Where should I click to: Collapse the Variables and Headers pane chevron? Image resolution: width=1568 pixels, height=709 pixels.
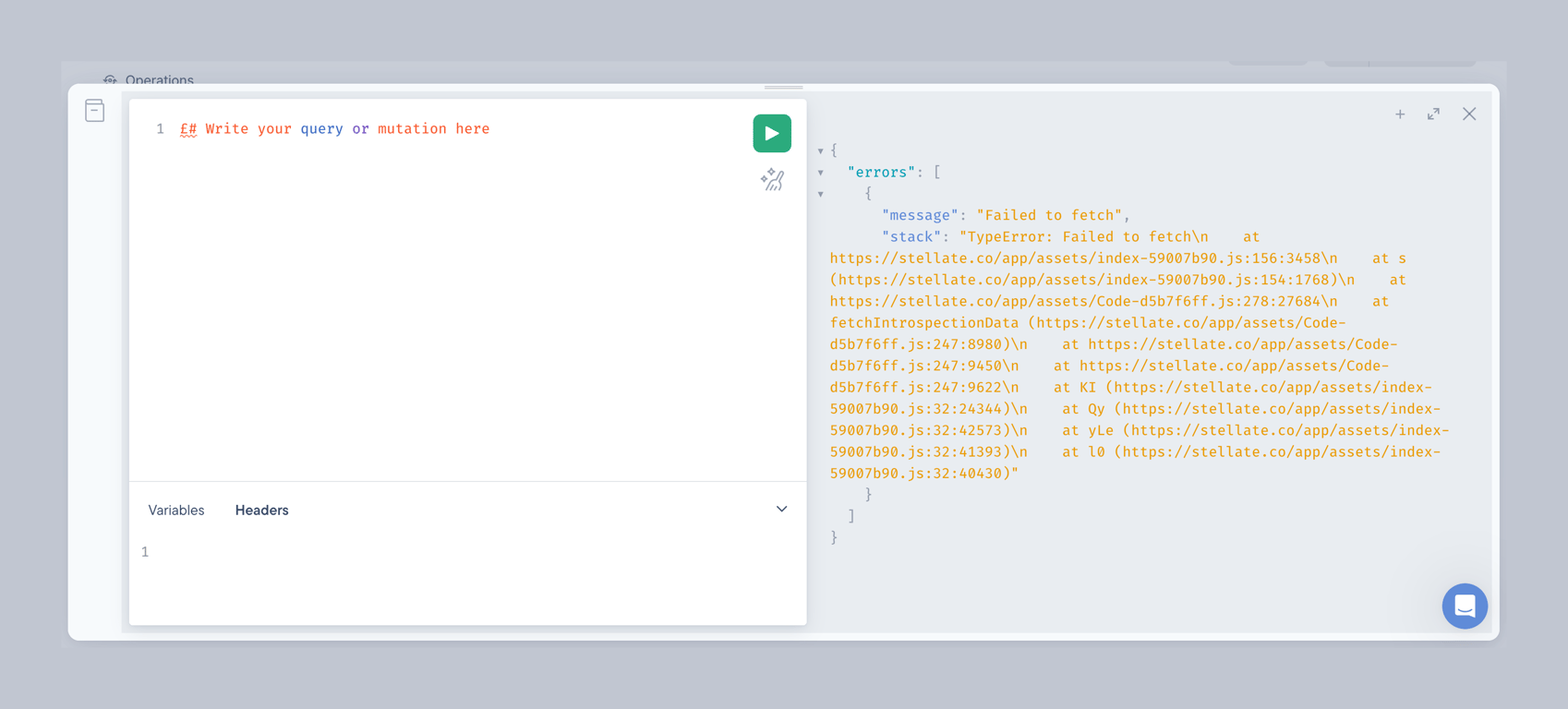[781, 510]
